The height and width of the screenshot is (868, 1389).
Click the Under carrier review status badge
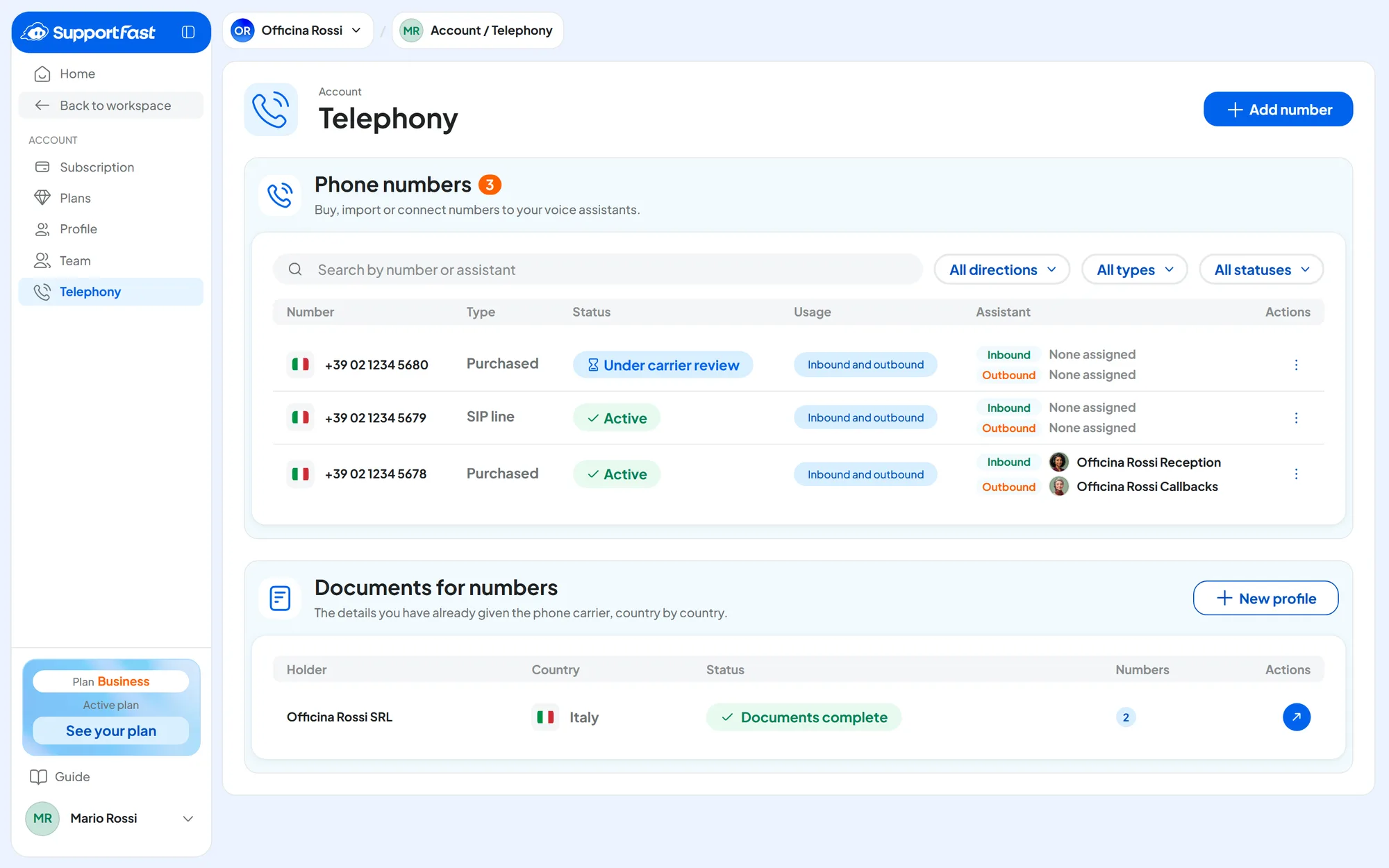click(x=663, y=365)
